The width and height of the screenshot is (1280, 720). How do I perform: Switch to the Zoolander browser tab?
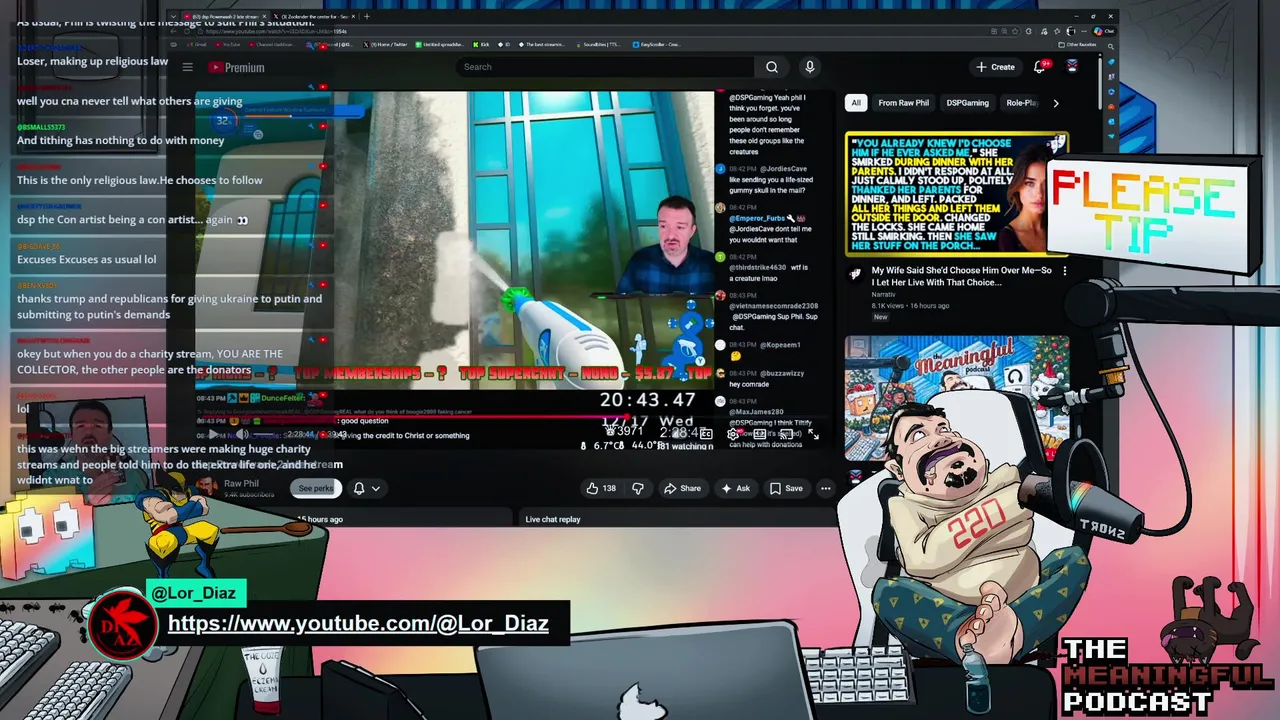coord(315,16)
